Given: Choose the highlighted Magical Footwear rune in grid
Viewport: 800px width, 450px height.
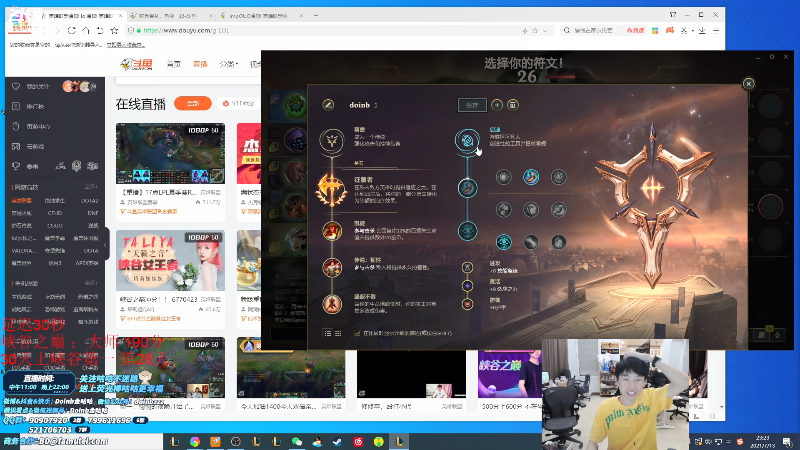Looking at the screenshot, I should [x=531, y=177].
